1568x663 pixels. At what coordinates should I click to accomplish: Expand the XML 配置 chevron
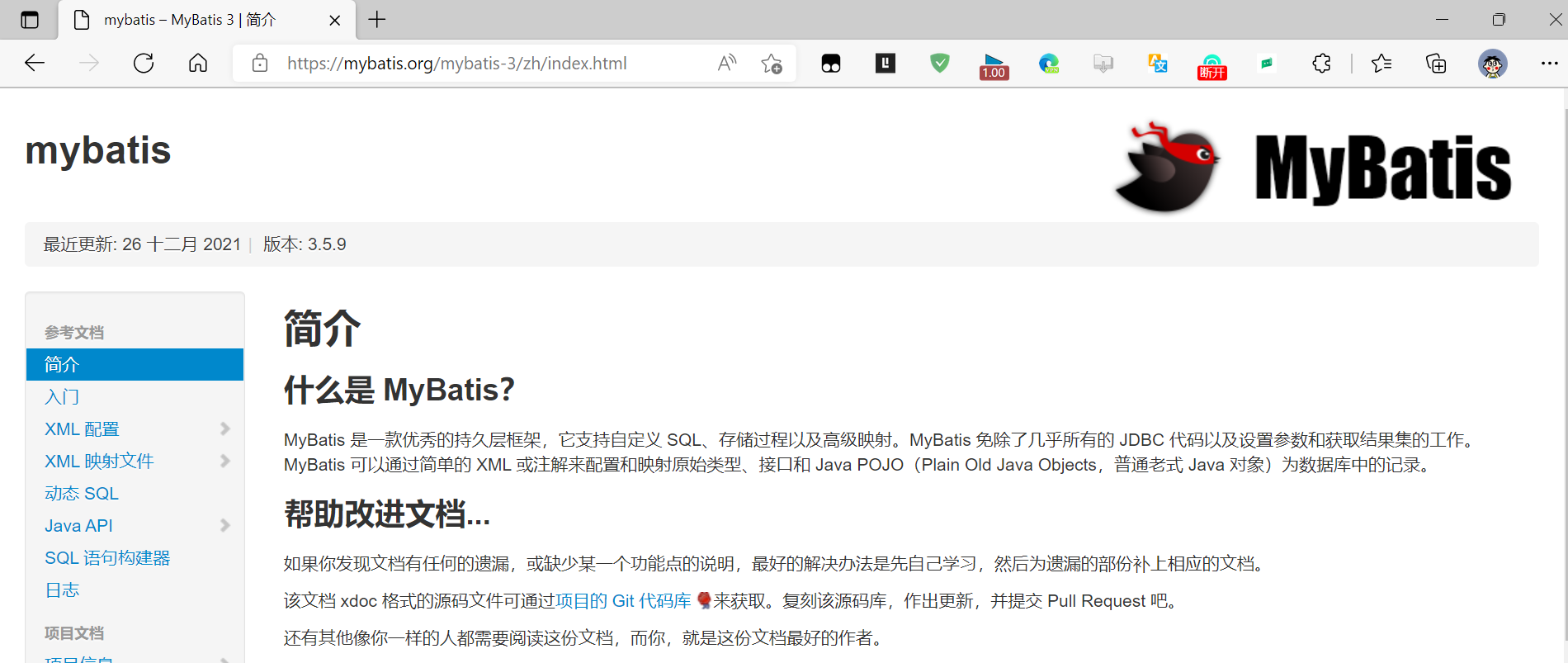pyautogui.click(x=224, y=429)
